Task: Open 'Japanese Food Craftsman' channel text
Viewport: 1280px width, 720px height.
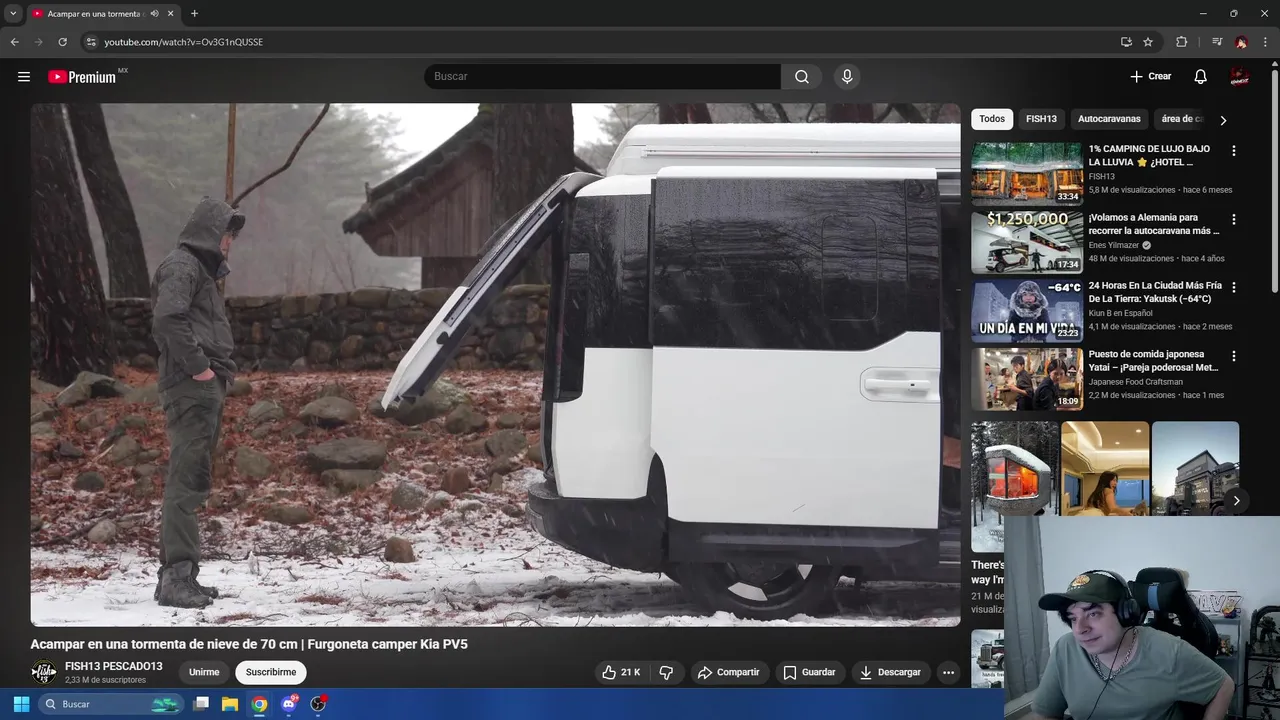Action: (x=1136, y=382)
